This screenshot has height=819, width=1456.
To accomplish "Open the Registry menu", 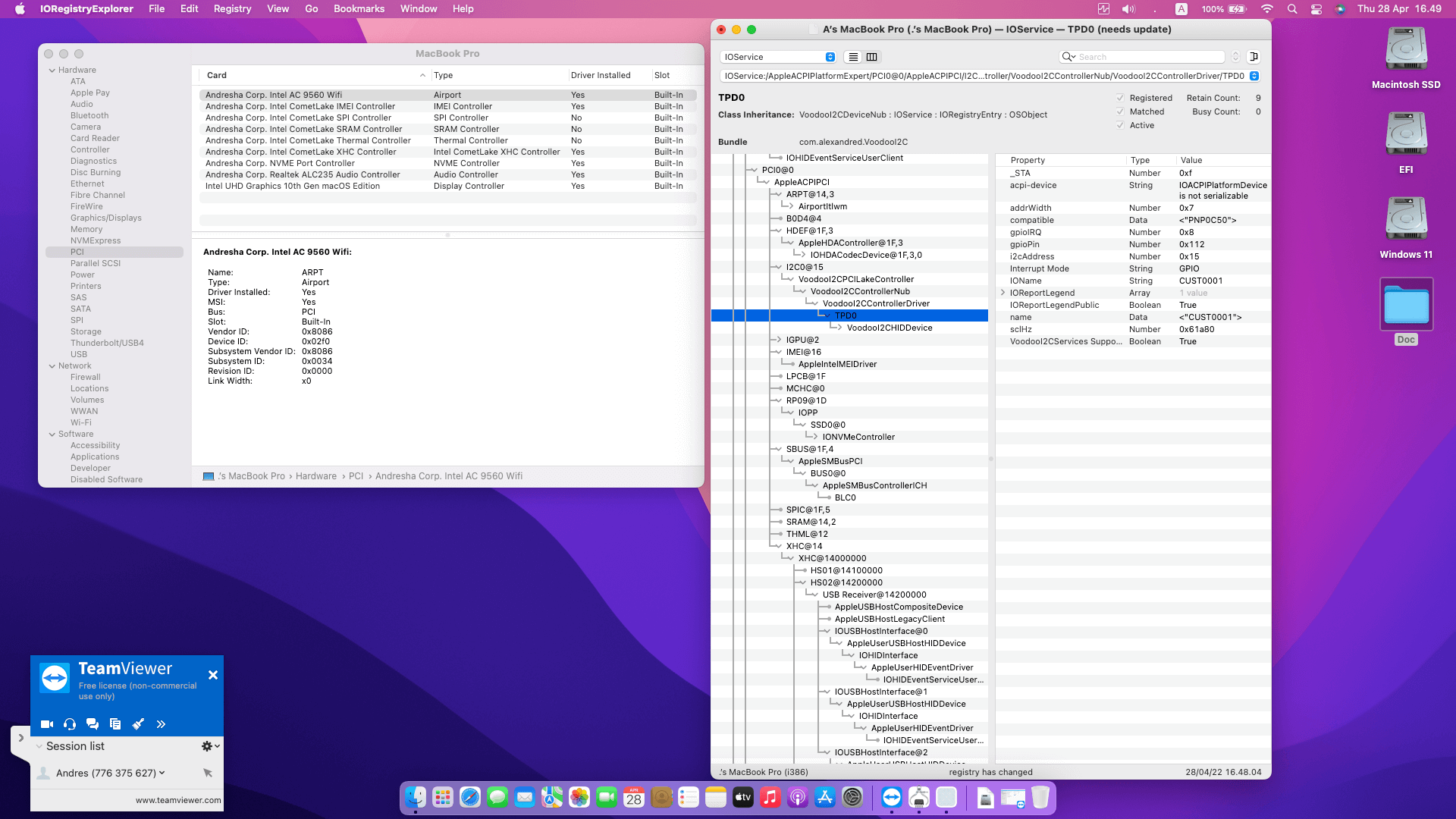I will click(x=232, y=9).
